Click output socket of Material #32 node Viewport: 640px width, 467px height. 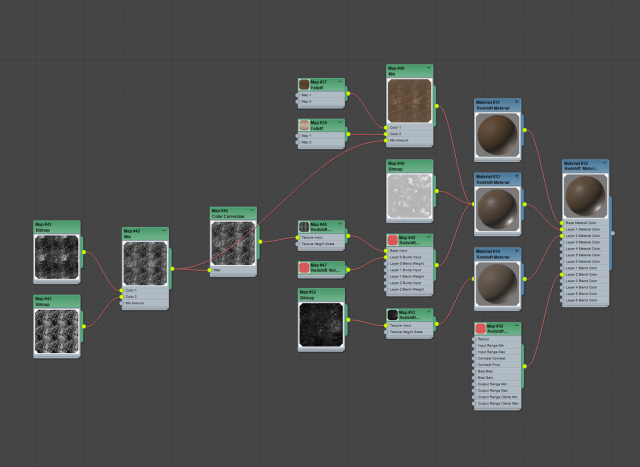(x=613, y=233)
